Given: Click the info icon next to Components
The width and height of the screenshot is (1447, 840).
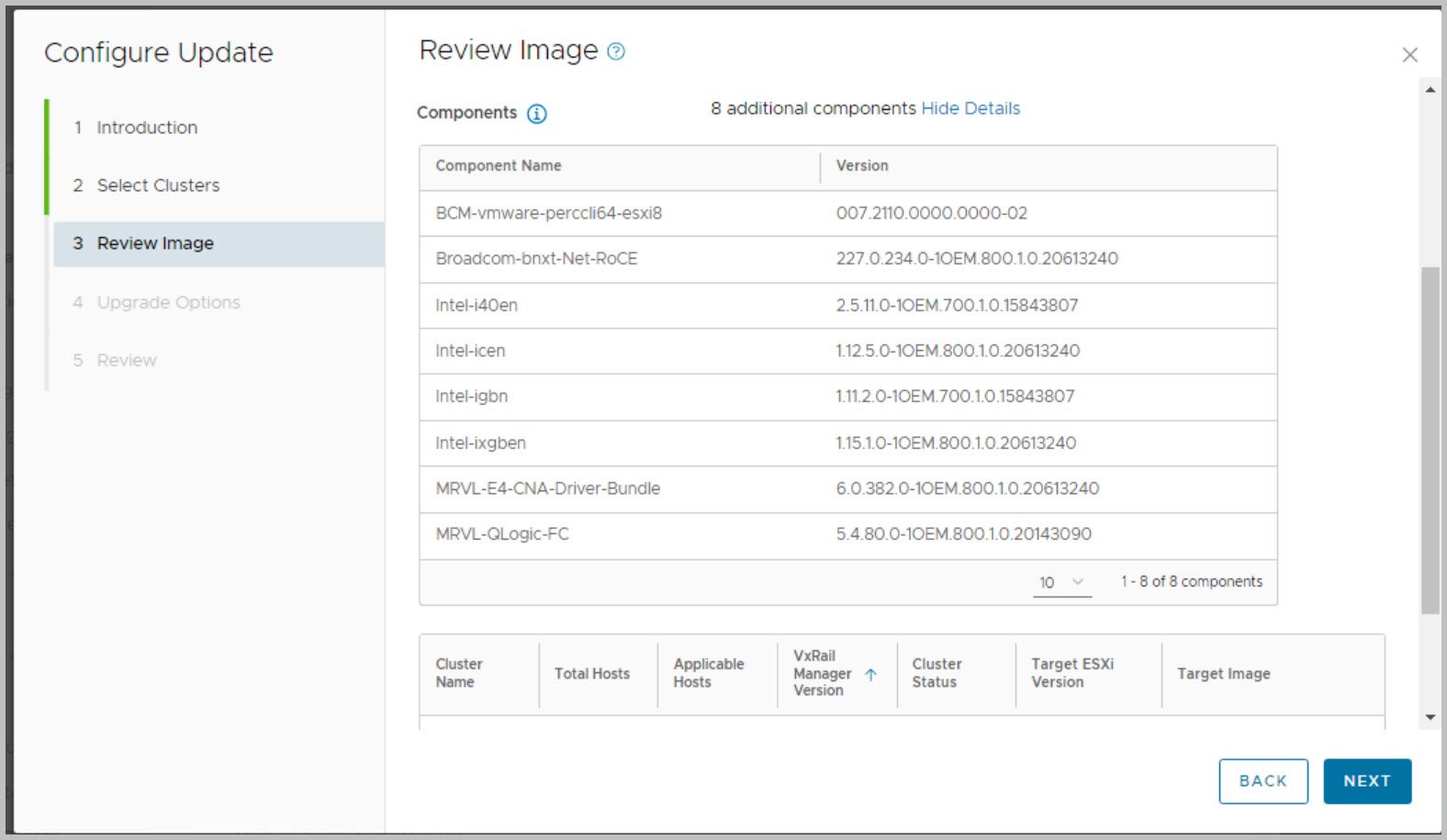Looking at the screenshot, I should click(x=537, y=114).
